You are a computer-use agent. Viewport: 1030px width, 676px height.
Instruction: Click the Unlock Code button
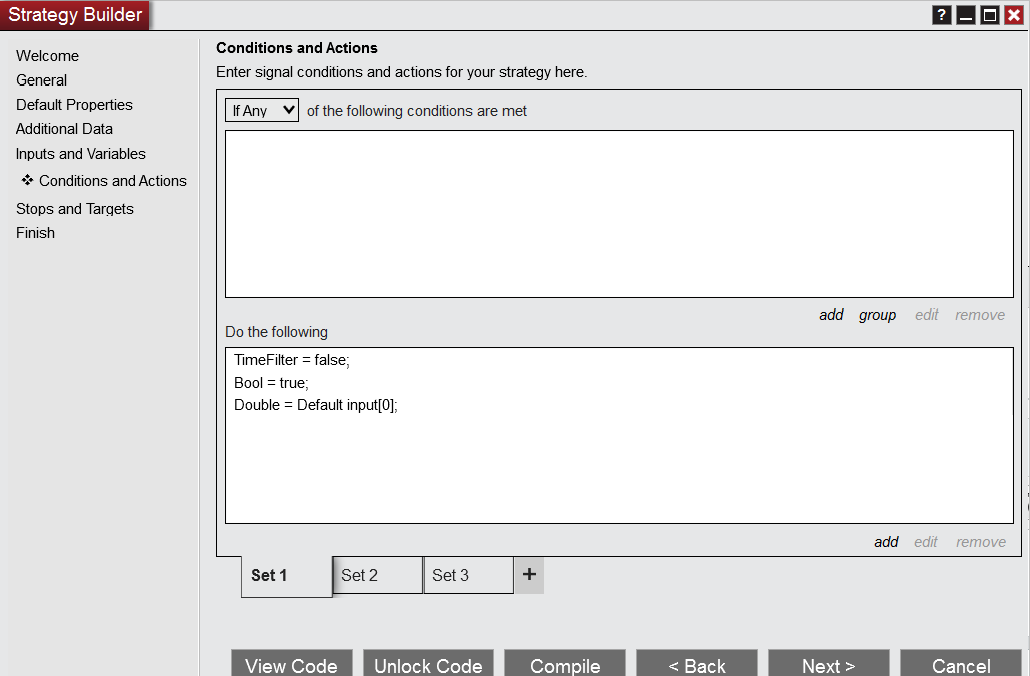(x=428, y=664)
